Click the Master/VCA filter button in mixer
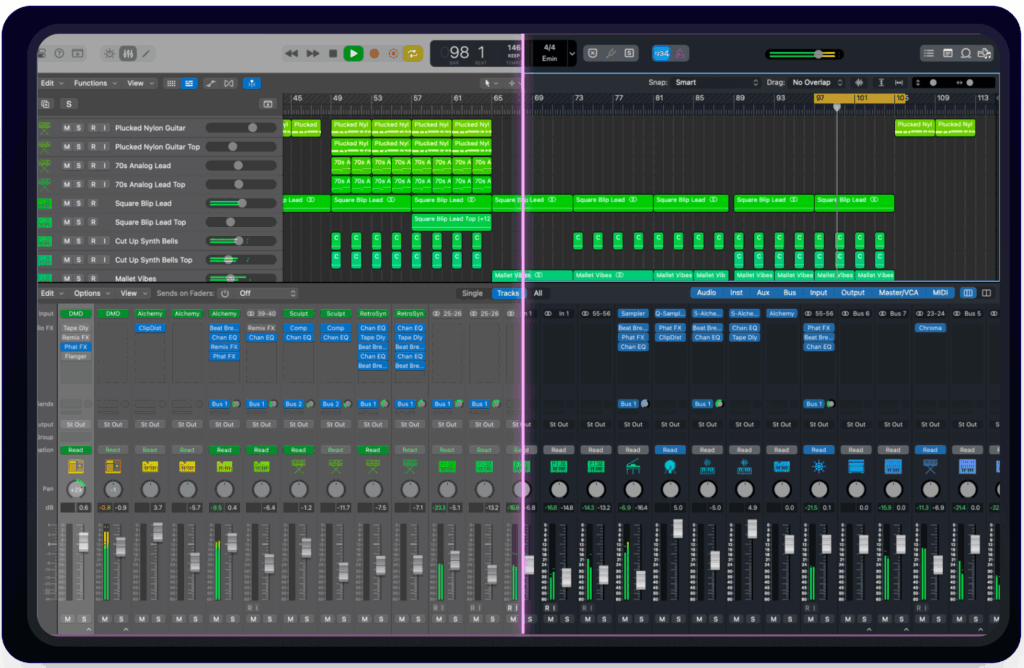Screen dimensions: 1024x668 pos(899,293)
